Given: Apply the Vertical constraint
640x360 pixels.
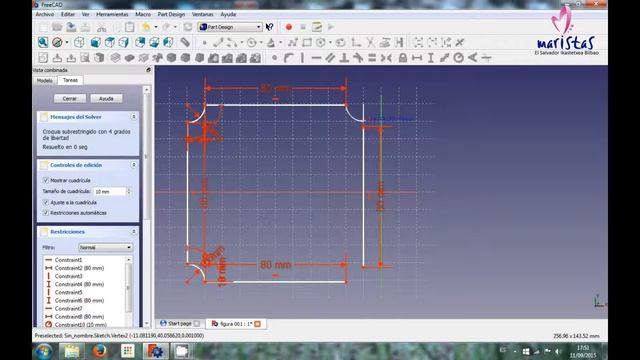Looking at the screenshot, I should [x=302, y=58].
